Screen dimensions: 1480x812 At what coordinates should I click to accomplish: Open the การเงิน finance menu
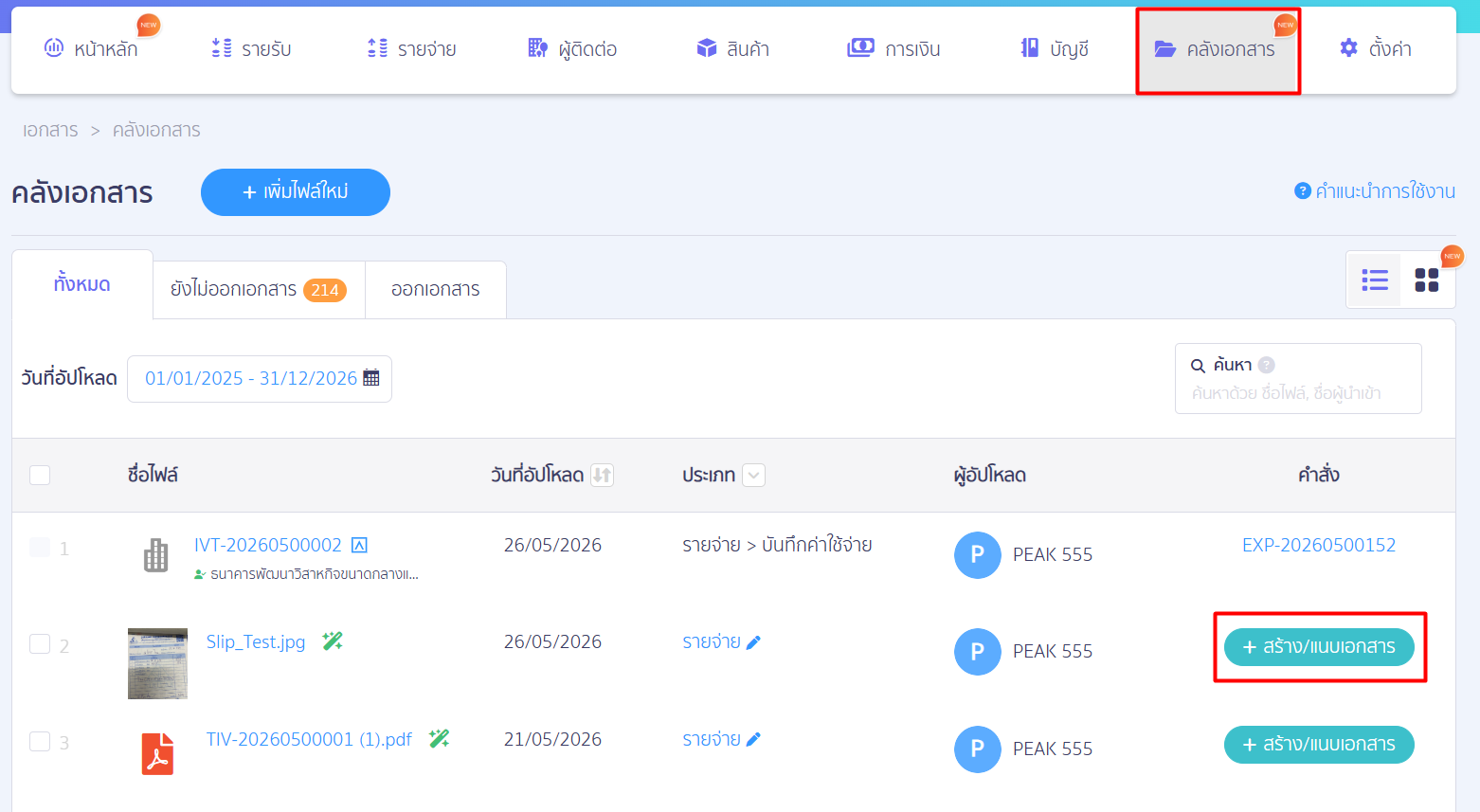point(893,48)
